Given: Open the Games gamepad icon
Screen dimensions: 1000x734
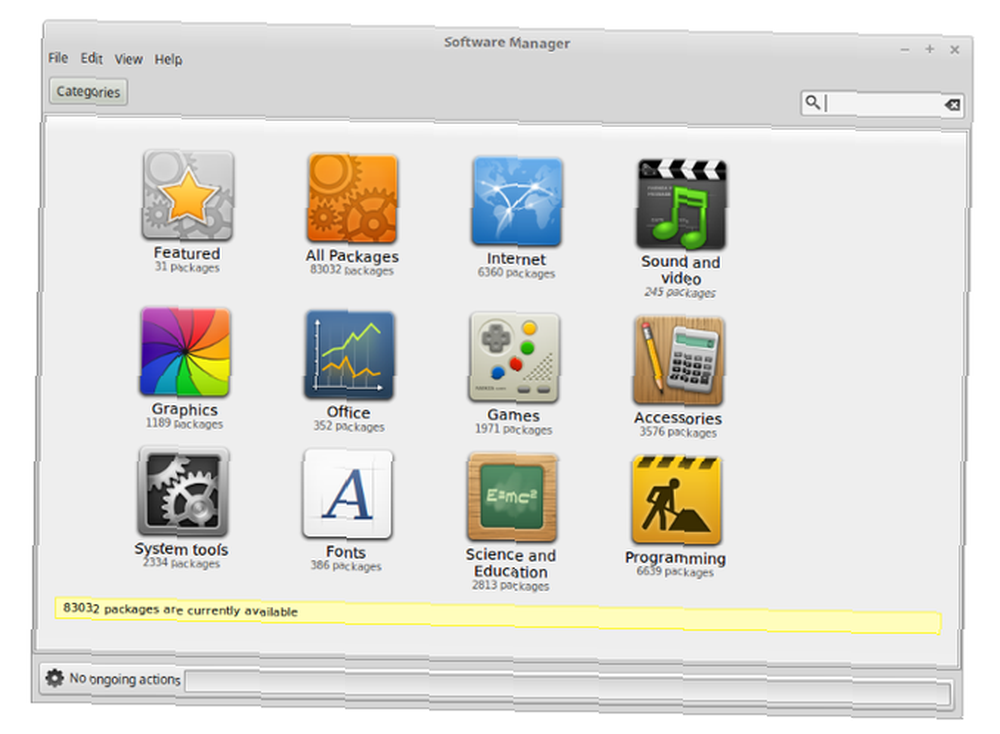Looking at the screenshot, I should (x=514, y=357).
